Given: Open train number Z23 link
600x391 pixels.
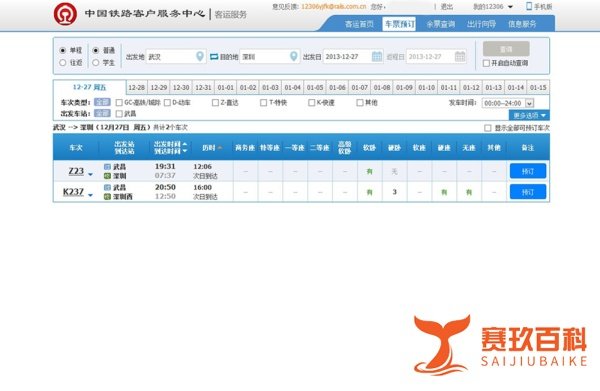Looking at the screenshot, I should pyautogui.click(x=76, y=171).
